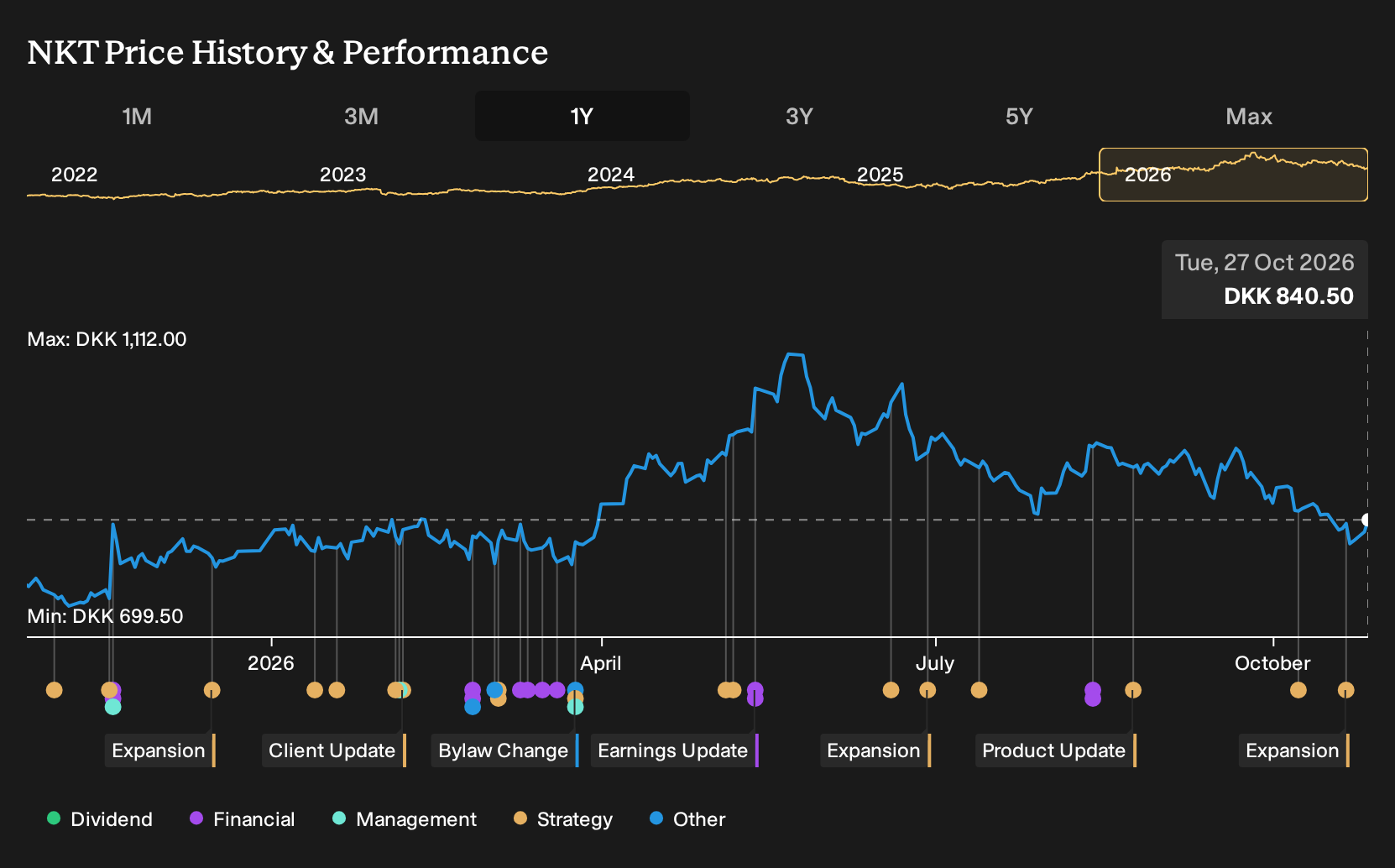Click the '2023' year in the overview strip
Screen dimensions: 1395x868
click(343, 175)
